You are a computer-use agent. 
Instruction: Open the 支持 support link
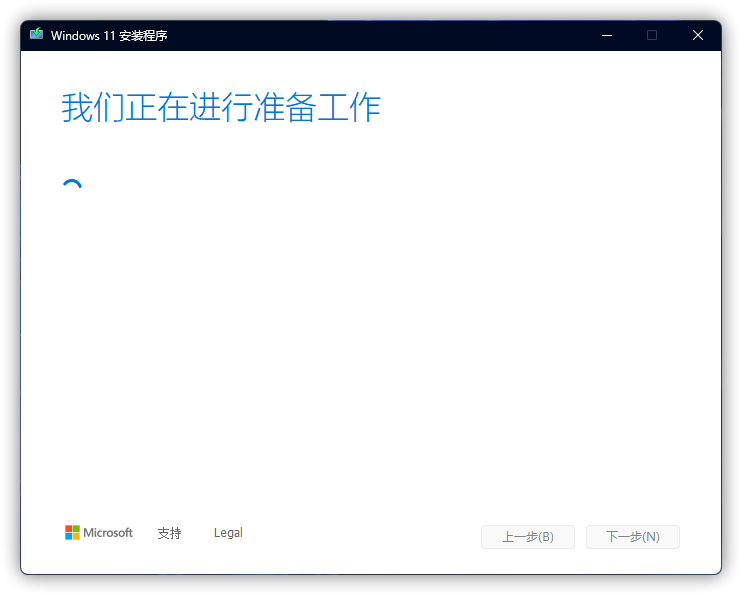pos(169,533)
